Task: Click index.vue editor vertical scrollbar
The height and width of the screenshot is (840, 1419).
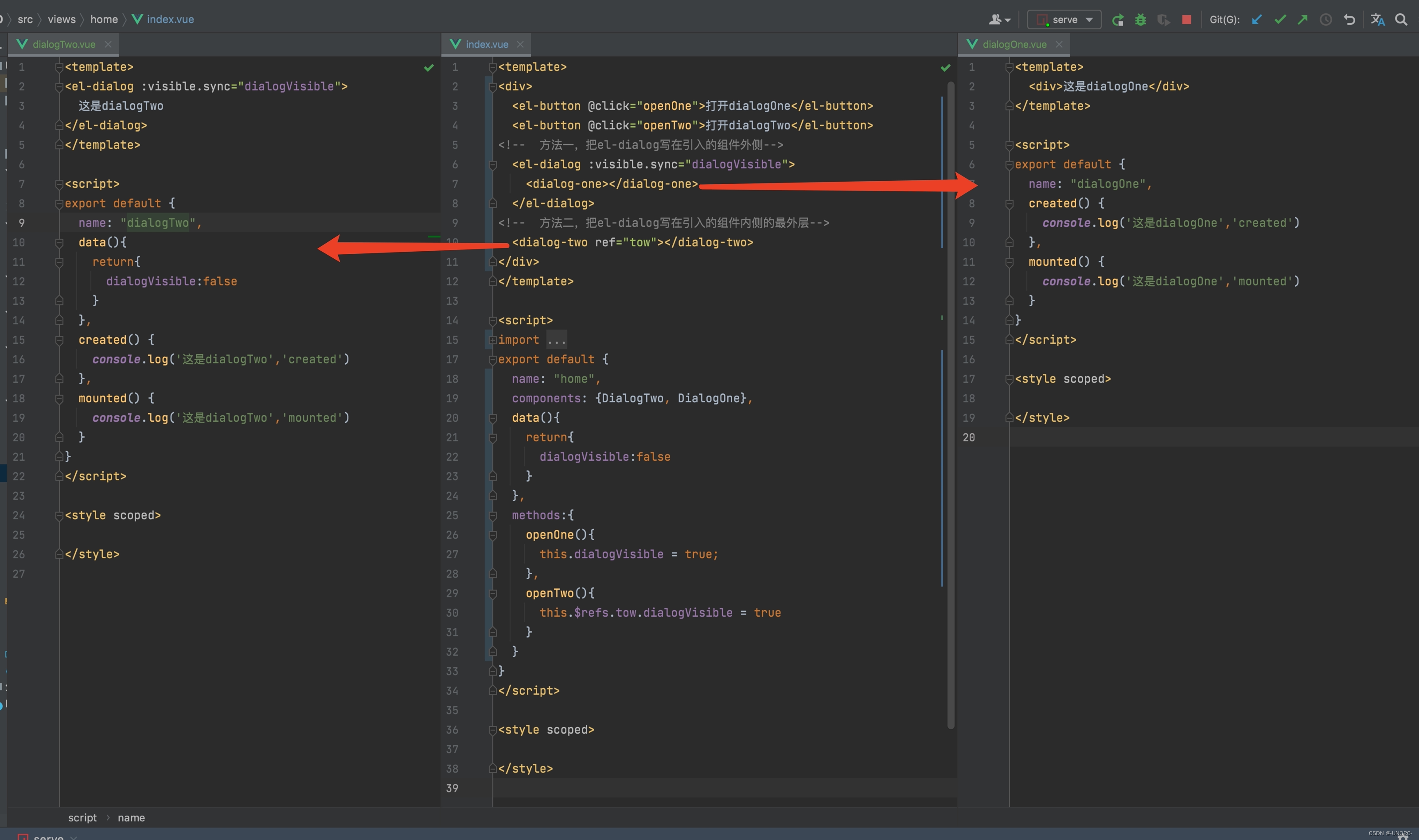Action: tap(950, 396)
